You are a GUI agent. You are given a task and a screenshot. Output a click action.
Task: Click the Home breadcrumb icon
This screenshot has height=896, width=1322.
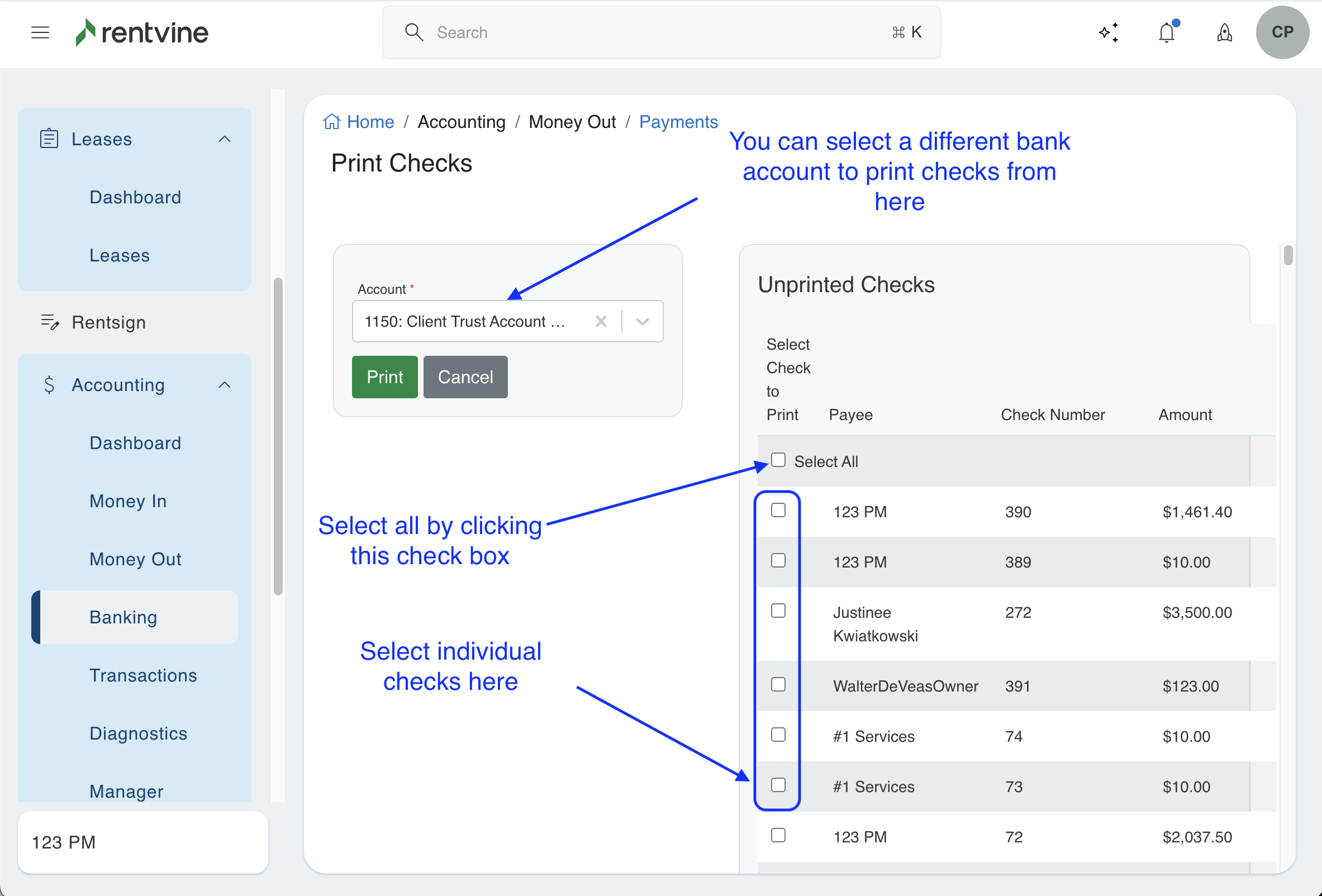click(332, 122)
